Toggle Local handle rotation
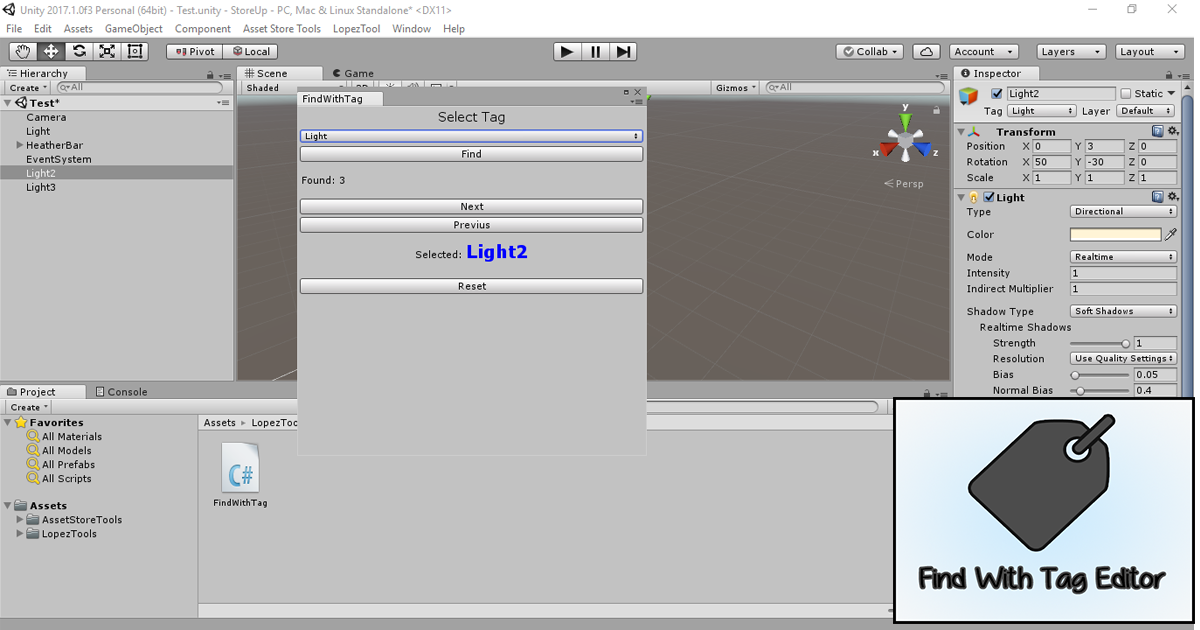1200x630 pixels. (x=251, y=51)
